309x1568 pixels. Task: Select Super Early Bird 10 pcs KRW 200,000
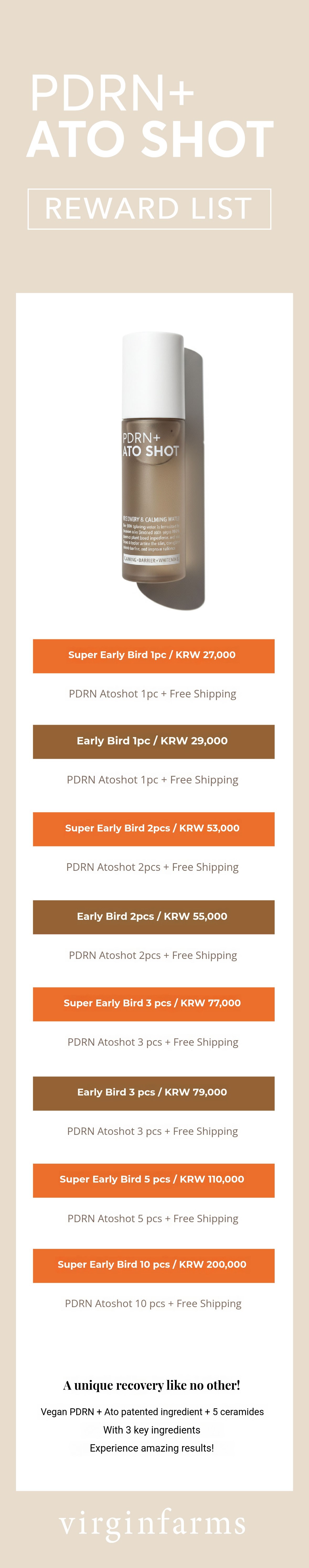pos(154,1265)
